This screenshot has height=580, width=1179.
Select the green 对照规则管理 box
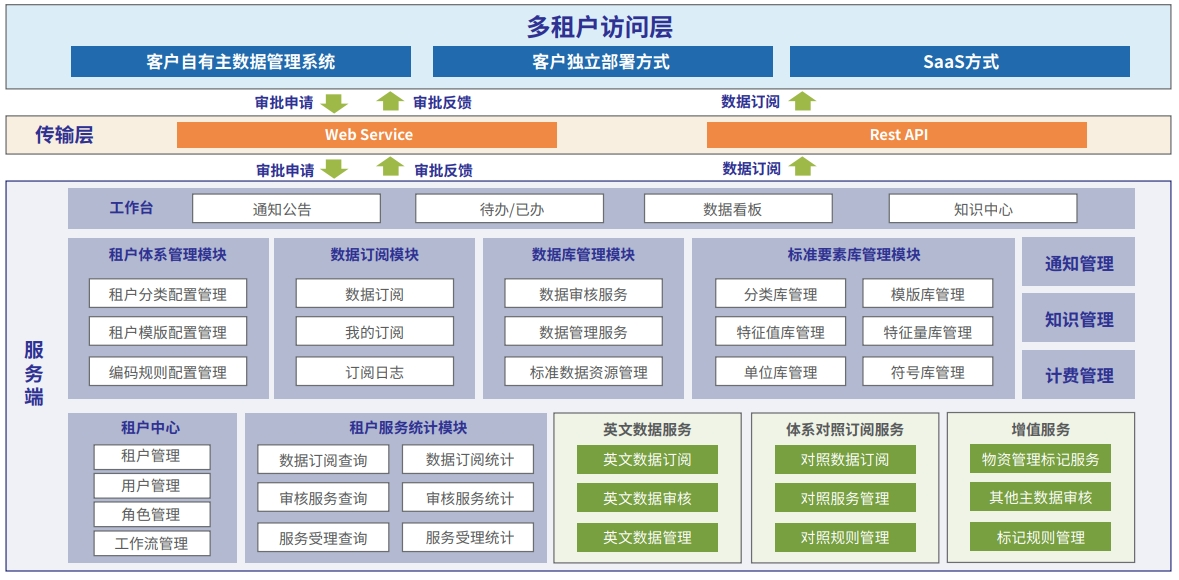pyautogui.click(x=845, y=537)
